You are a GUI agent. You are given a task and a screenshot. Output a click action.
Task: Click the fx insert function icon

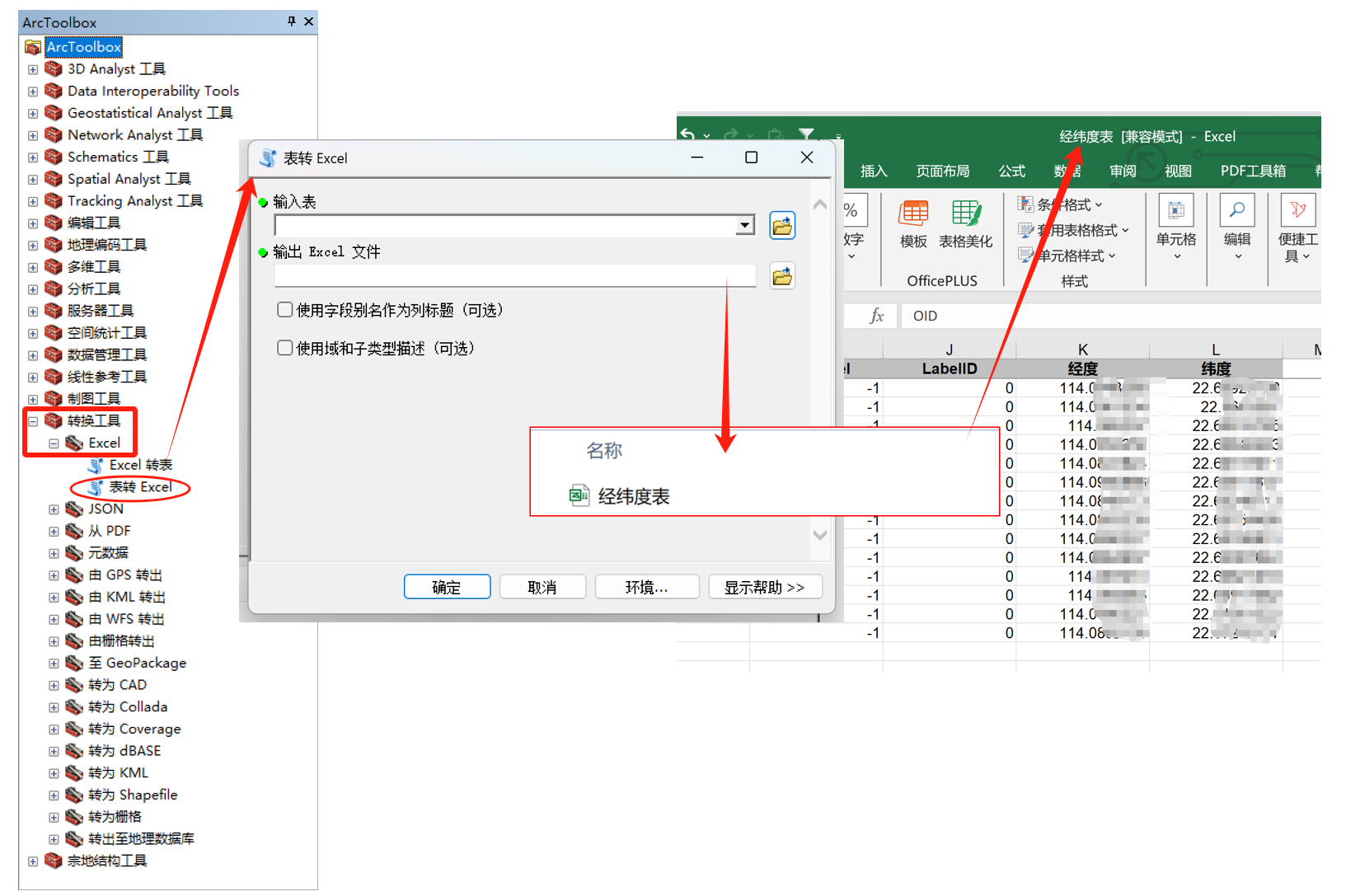pyautogui.click(x=877, y=316)
